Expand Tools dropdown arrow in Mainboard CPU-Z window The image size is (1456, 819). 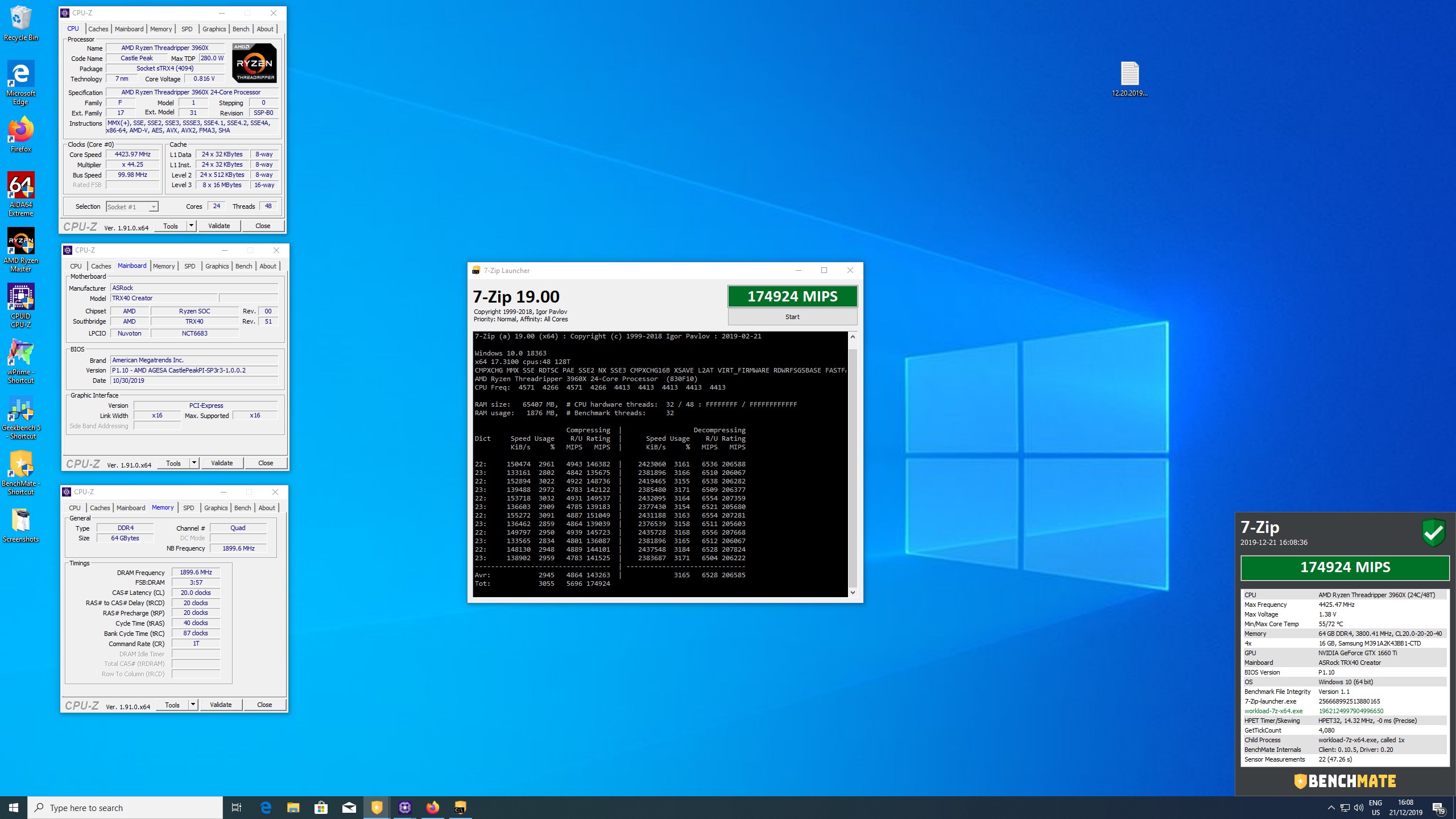click(x=195, y=463)
